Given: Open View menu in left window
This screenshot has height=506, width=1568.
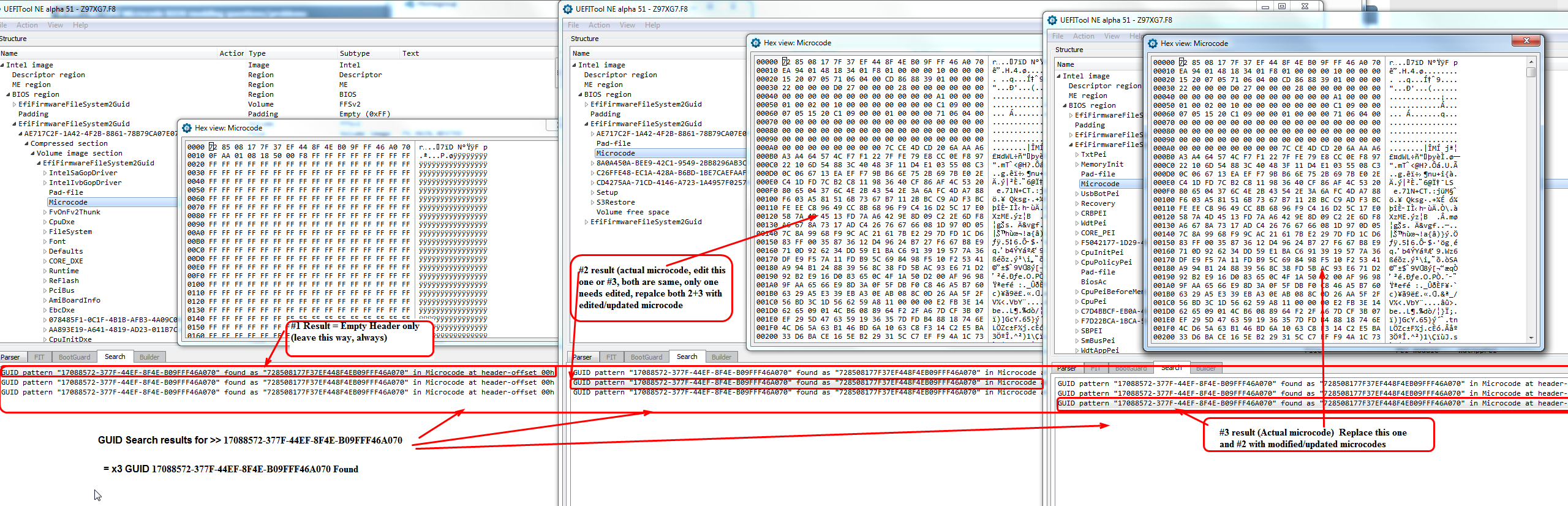Looking at the screenshot, I should click(x=55, y=25).
